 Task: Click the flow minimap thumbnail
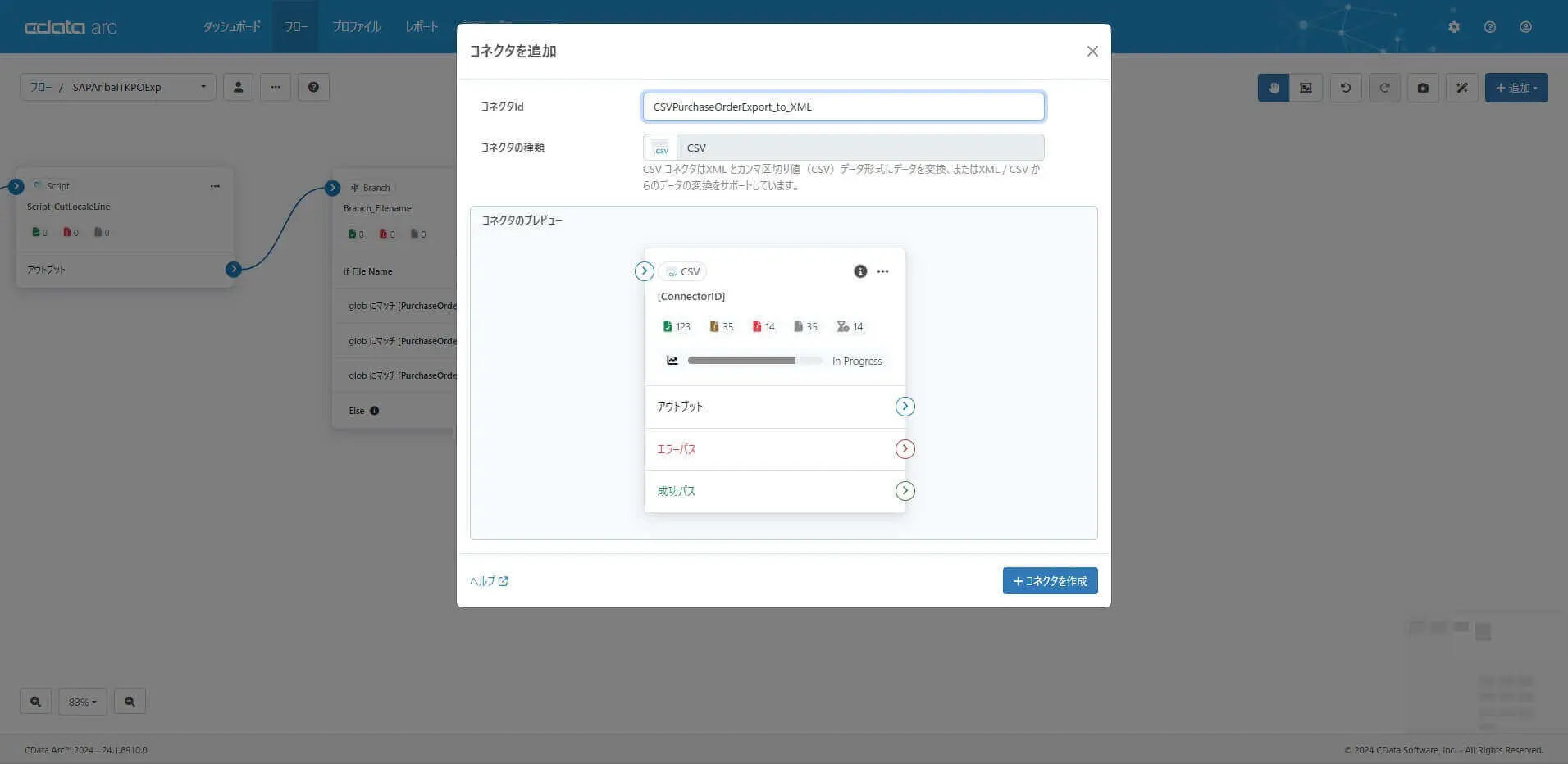point(1484,674)
